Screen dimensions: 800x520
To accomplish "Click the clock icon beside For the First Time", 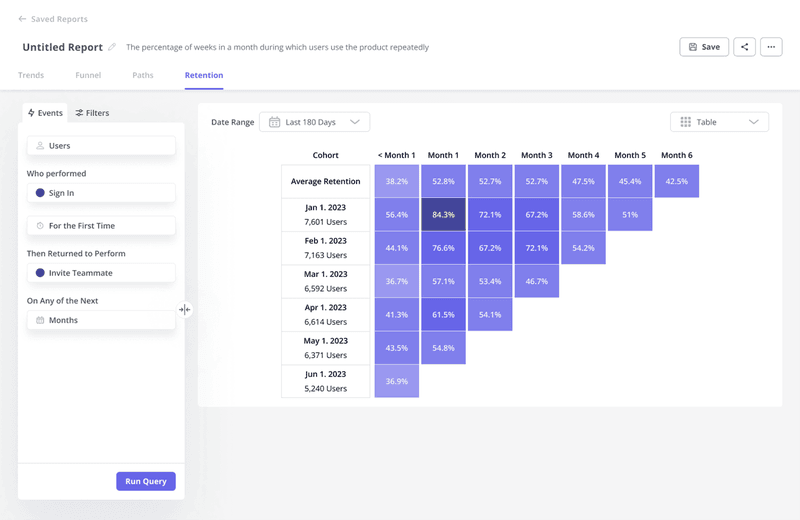I will 40,226.
